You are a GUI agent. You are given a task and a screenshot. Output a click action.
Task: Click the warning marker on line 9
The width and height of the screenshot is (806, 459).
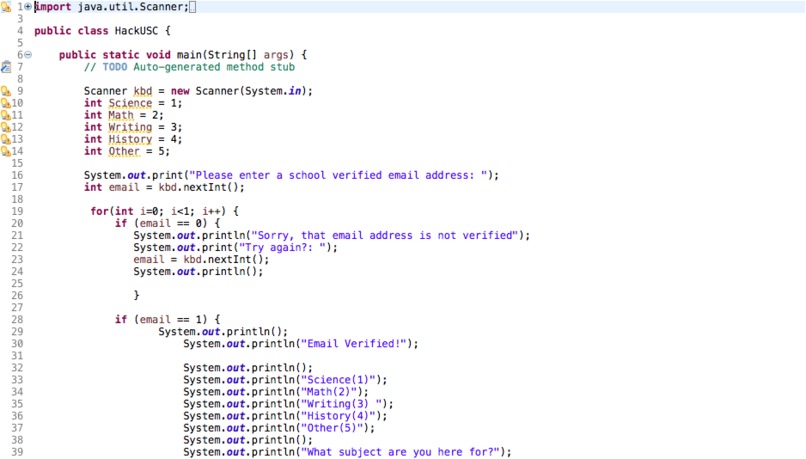click(x=6, y=91)
